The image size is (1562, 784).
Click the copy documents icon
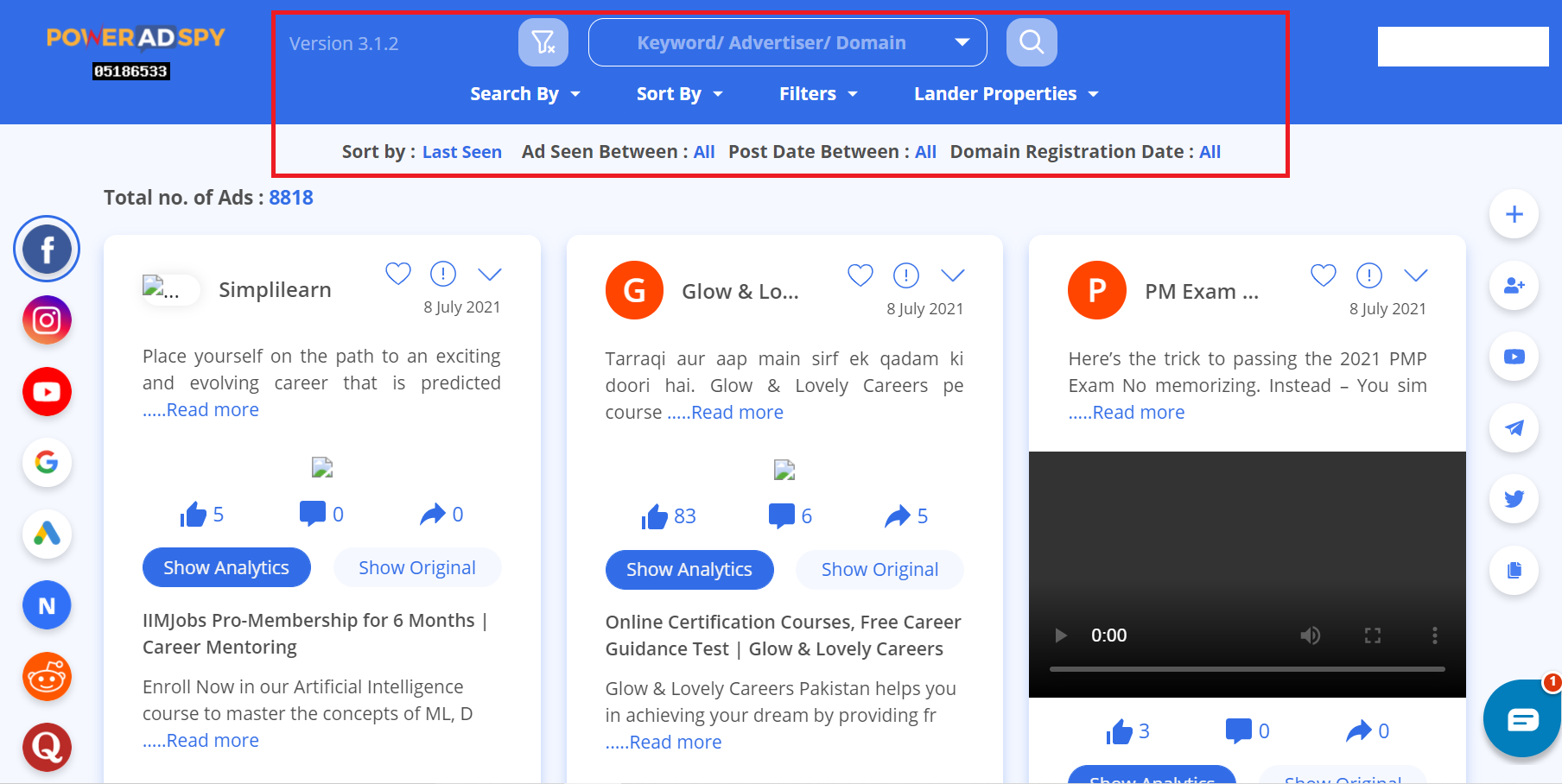(x=1514, y=570)
